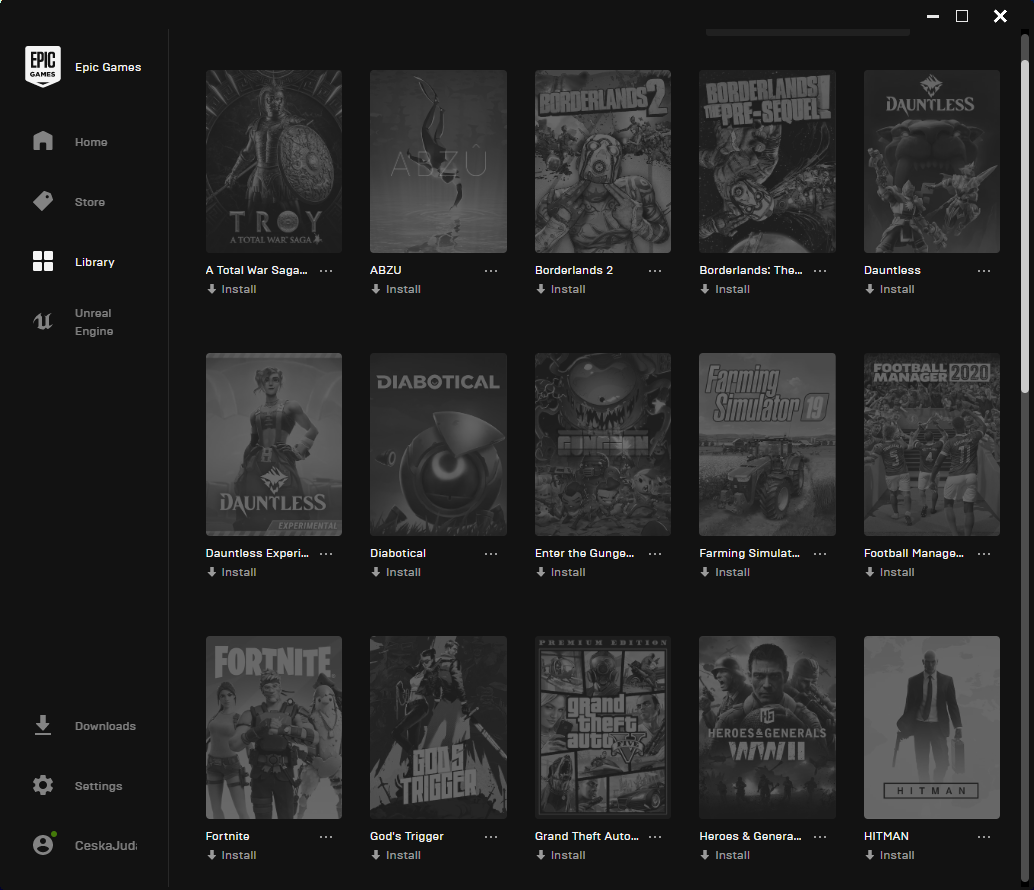Install Enter the Gungeon
The image size is (1034, 890).
(x=561, y=572)
